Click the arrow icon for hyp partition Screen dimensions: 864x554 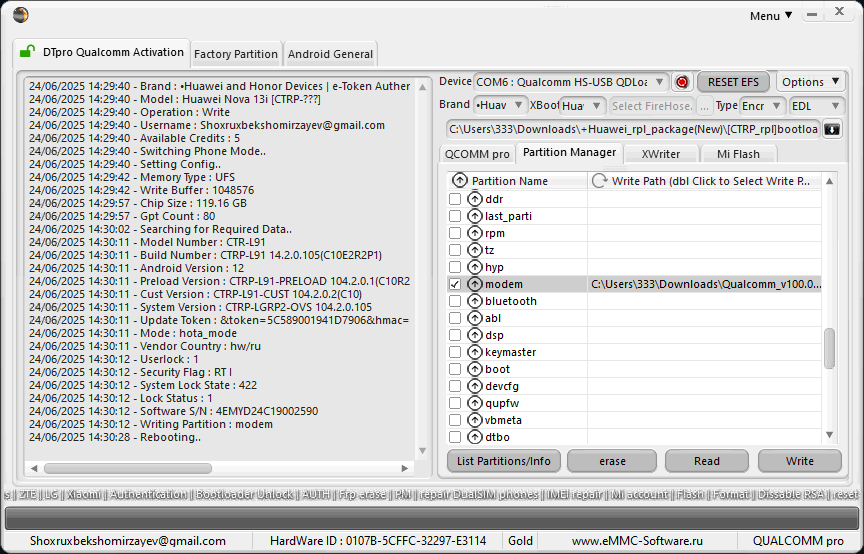474,267
